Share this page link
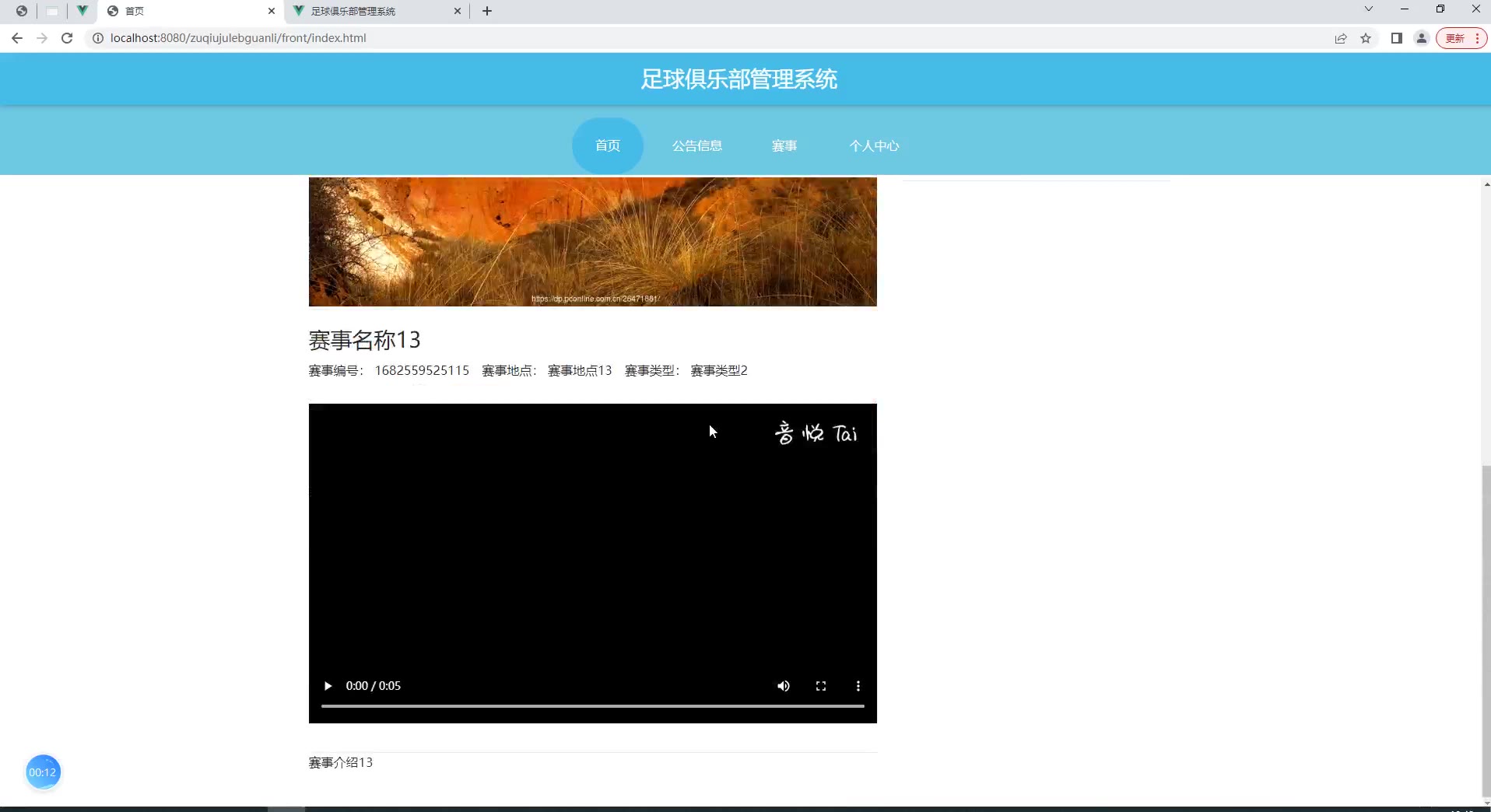Image resolution: width=1491 pixels, height=812 pixels. (1340, 38)
